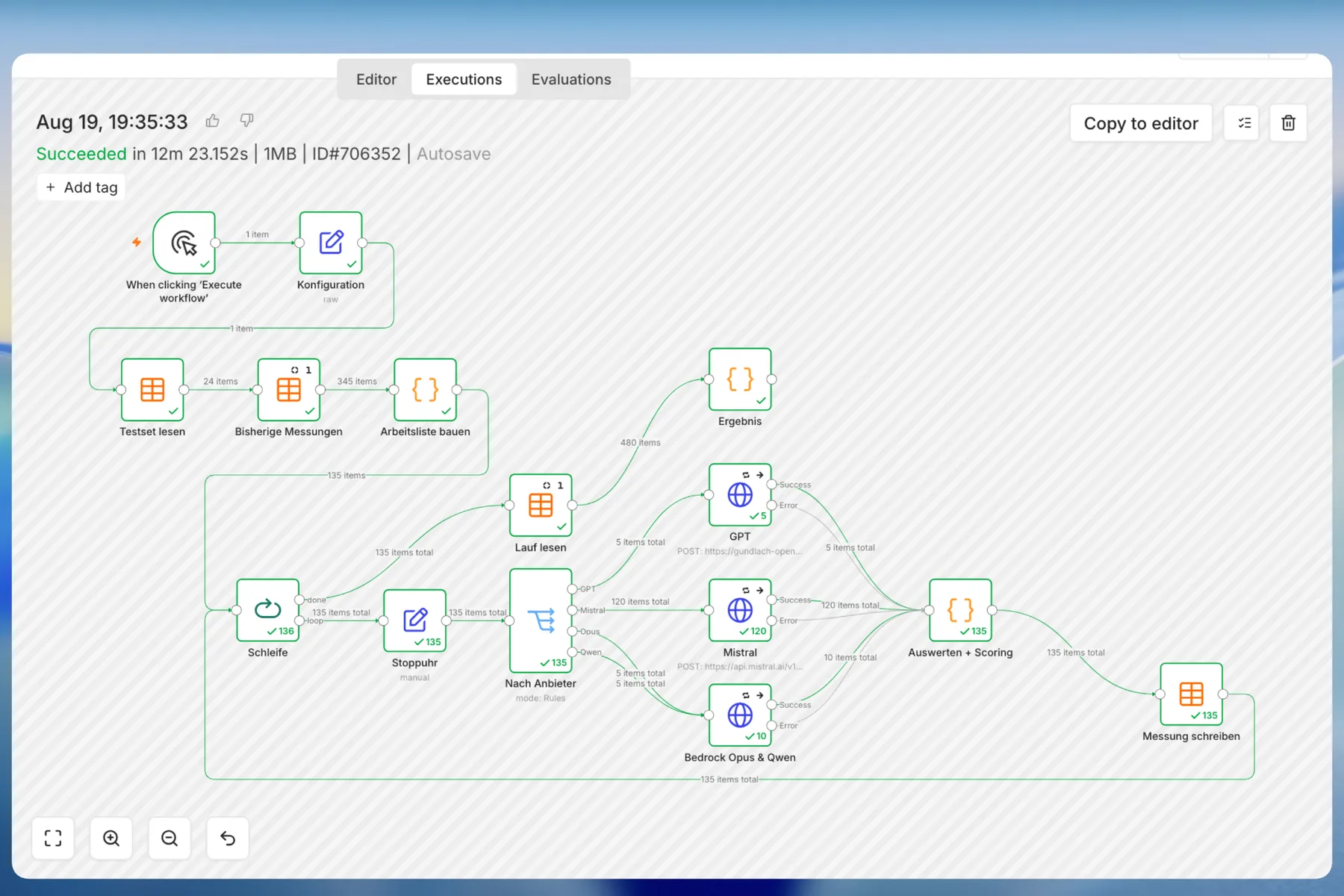Zoom out of the canvas
The height and width of the screenshot is (896, 1344).
pyautogui.click(x=169, y=839)
